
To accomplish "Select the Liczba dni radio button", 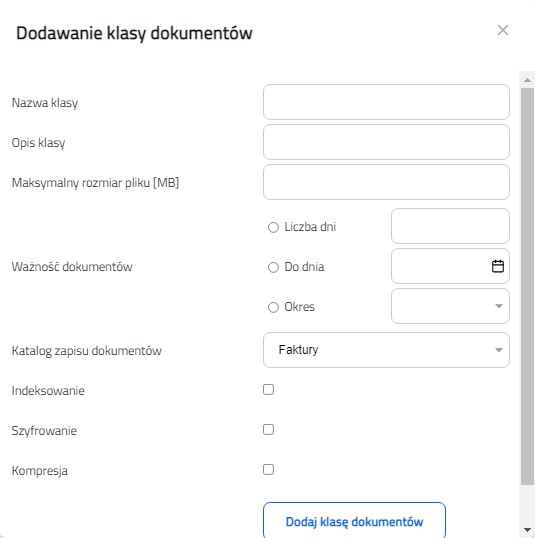I will point(273,227).
